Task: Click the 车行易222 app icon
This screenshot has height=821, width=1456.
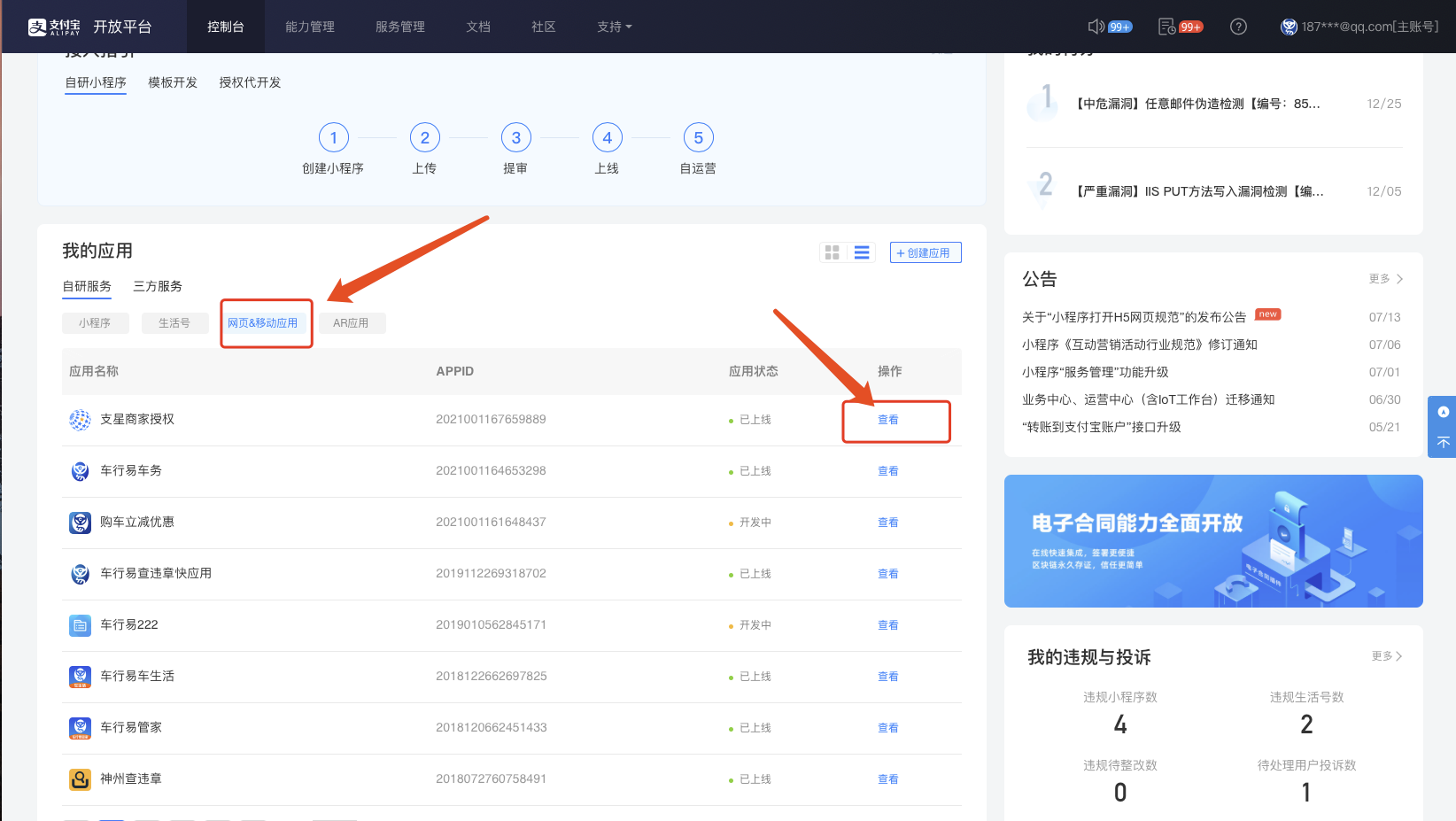Action: click(80, 625)
